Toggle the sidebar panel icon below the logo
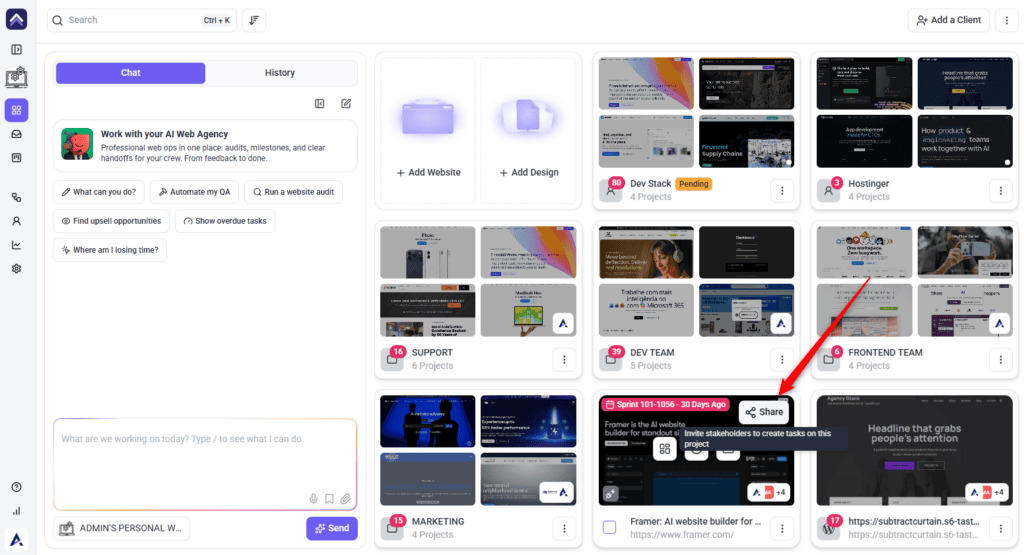1024x555 pixels. (x=16, y=50)
